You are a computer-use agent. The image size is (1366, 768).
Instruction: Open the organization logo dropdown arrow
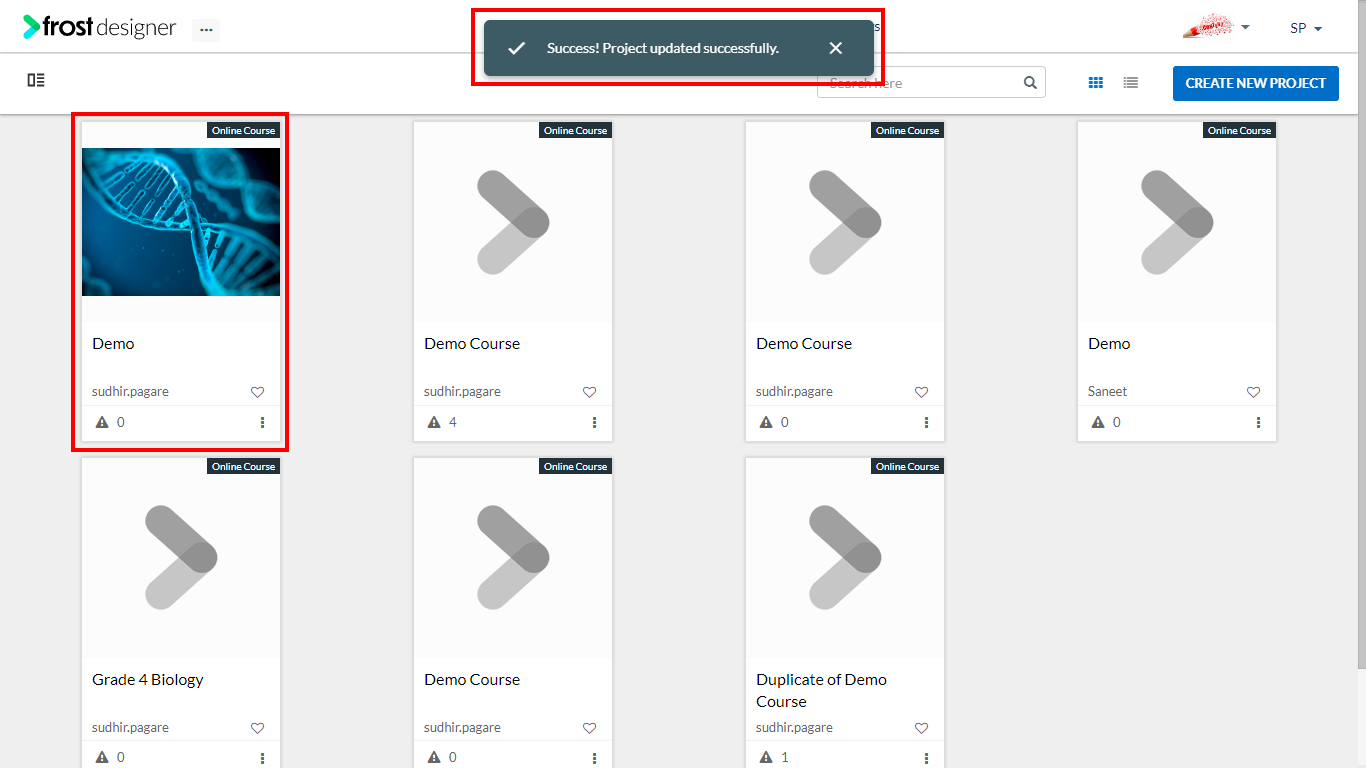[x=1245, y=27]
